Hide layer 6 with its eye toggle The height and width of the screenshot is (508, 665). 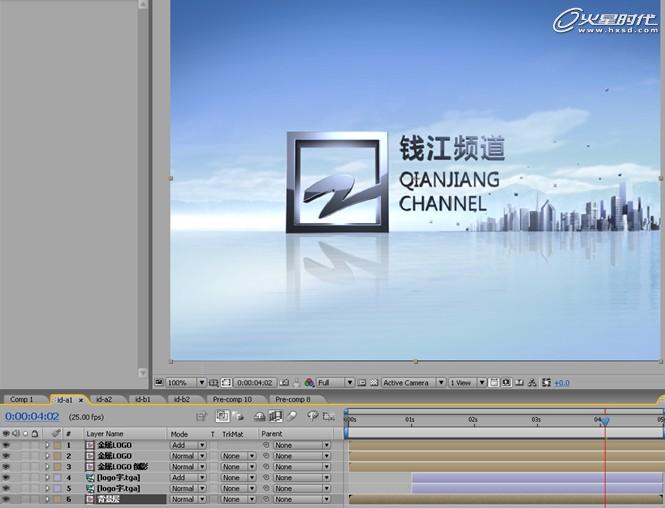6,499
